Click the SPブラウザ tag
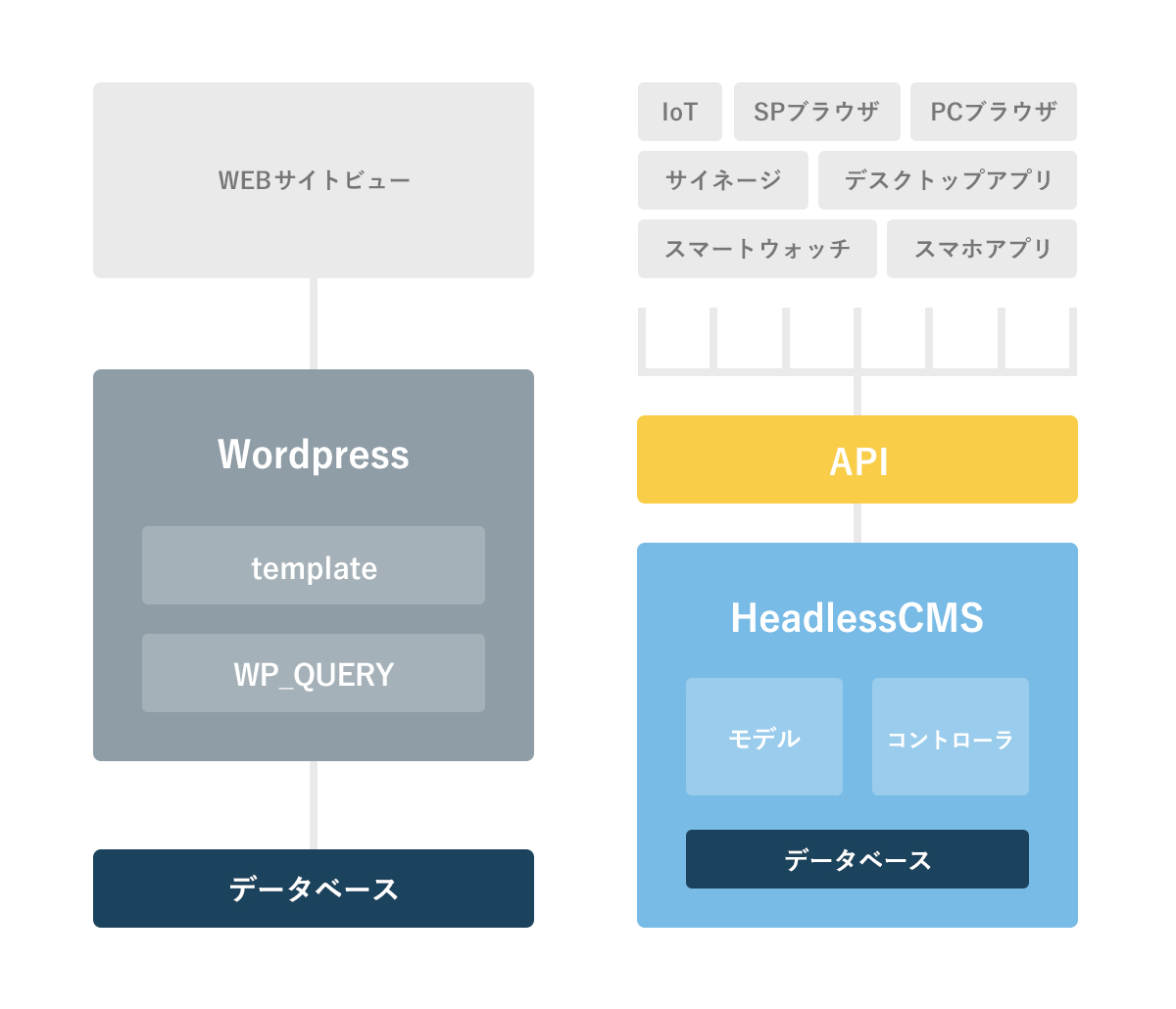This screenshot has width=1176, height=1009. (x=817, y=112)
